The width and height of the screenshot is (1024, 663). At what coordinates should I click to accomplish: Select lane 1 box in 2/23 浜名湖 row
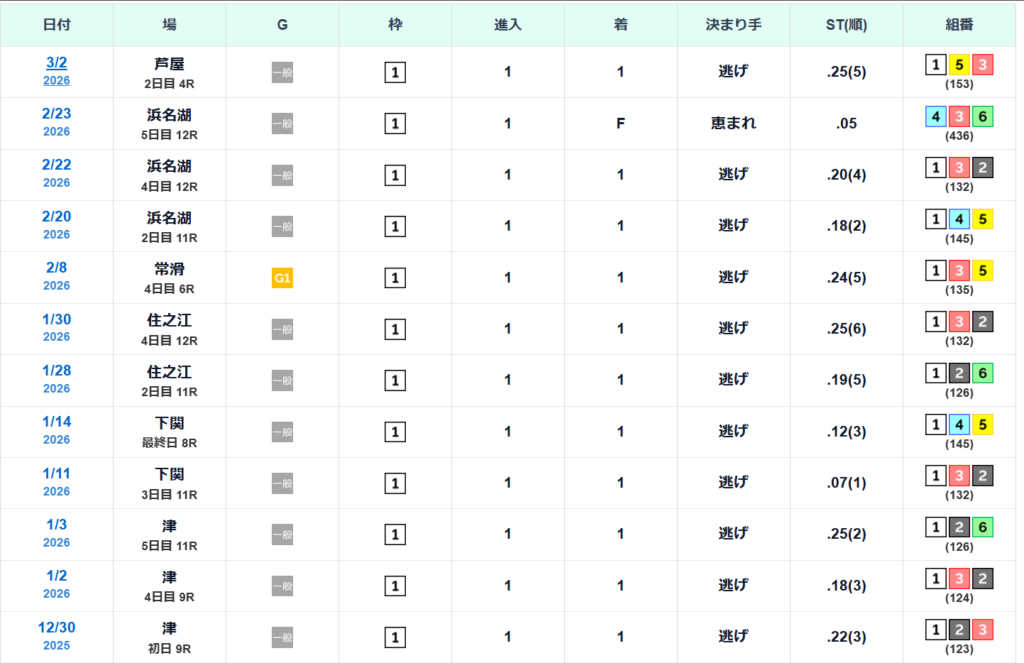(395, 124)
